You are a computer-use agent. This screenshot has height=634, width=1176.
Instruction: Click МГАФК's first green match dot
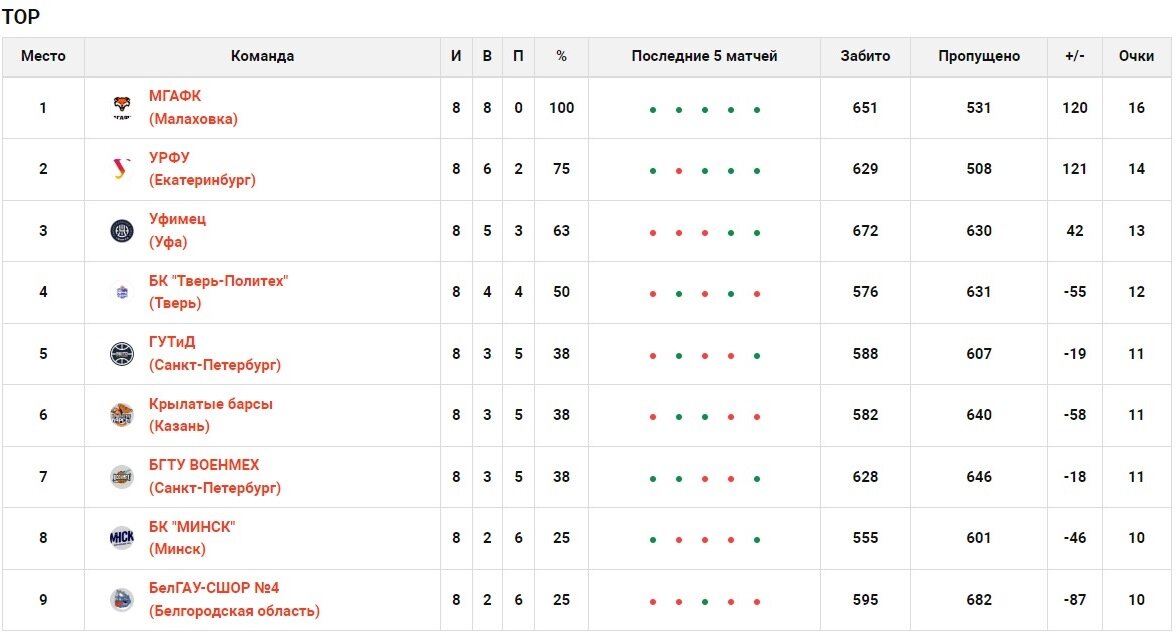pyautogui.click(x=652, y=110)
